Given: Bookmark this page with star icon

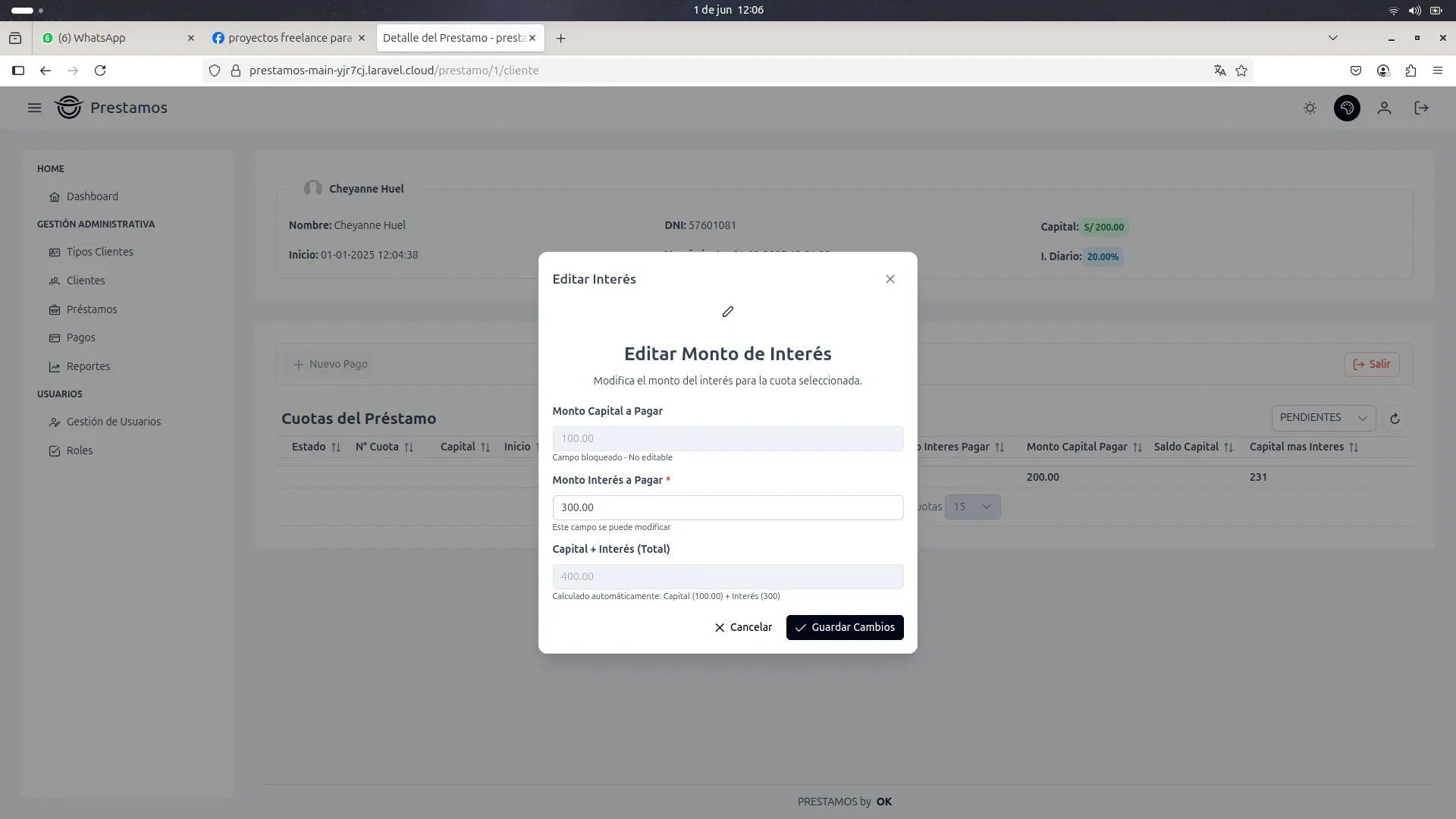Looking at the screenshot, I should coord(1241,71).
